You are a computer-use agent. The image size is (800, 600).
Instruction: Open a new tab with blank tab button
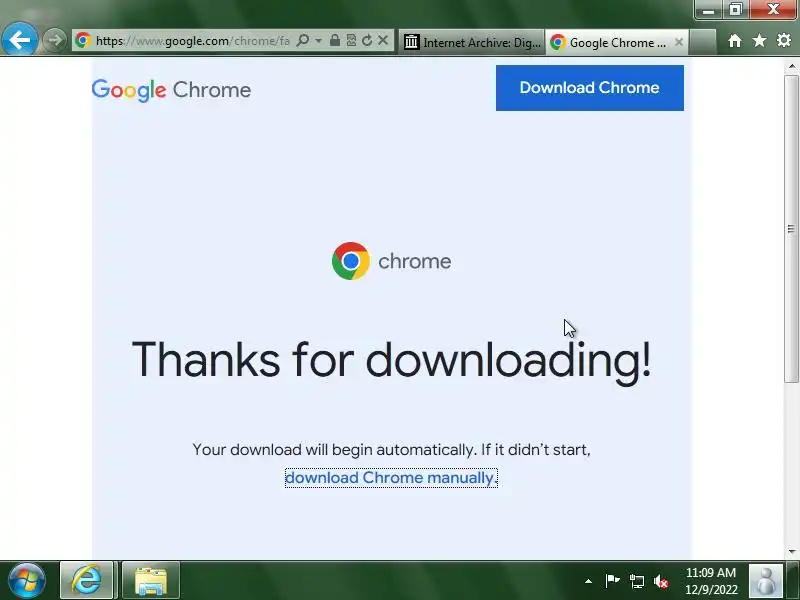(x=703, y=42)
